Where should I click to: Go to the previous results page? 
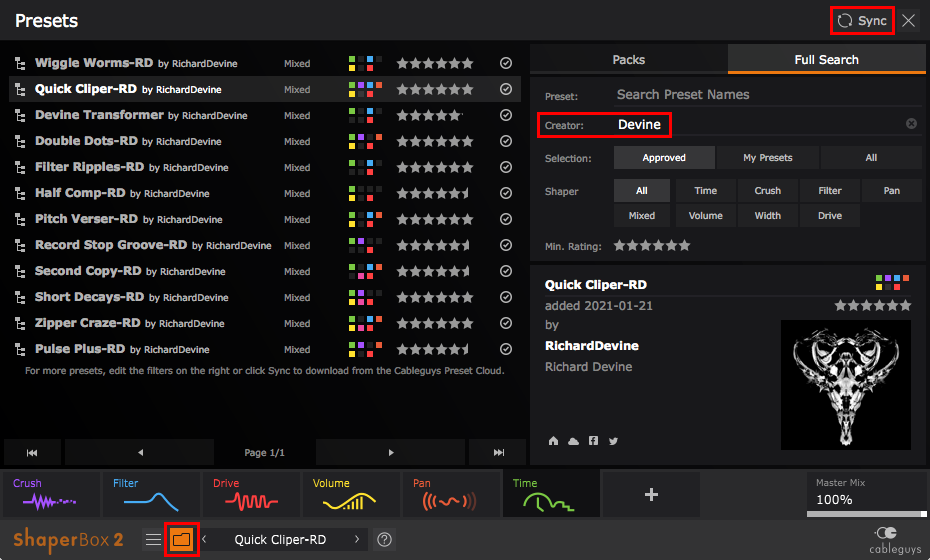(x=140, y=453)
